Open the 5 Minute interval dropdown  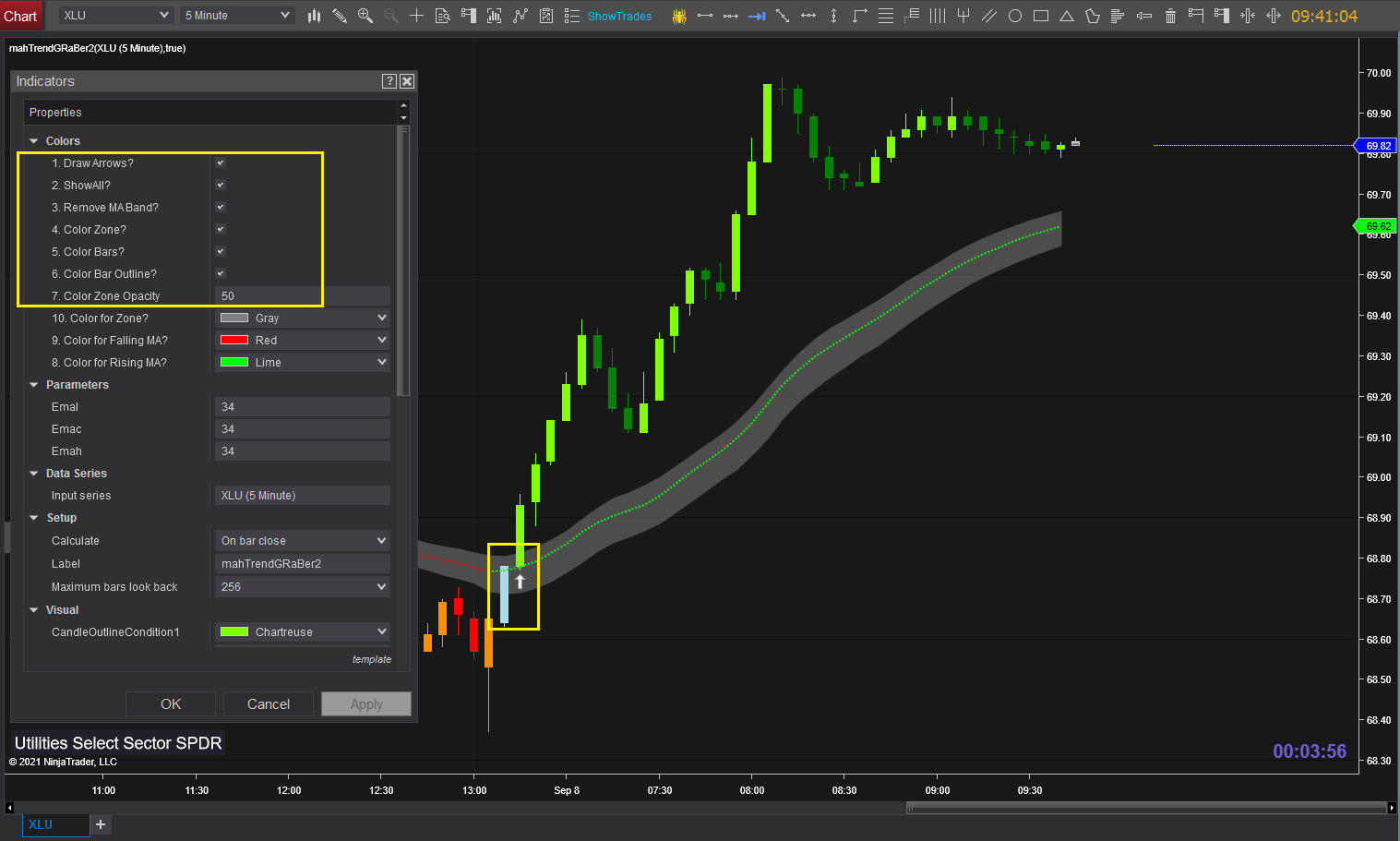click(x=237, y=16)
